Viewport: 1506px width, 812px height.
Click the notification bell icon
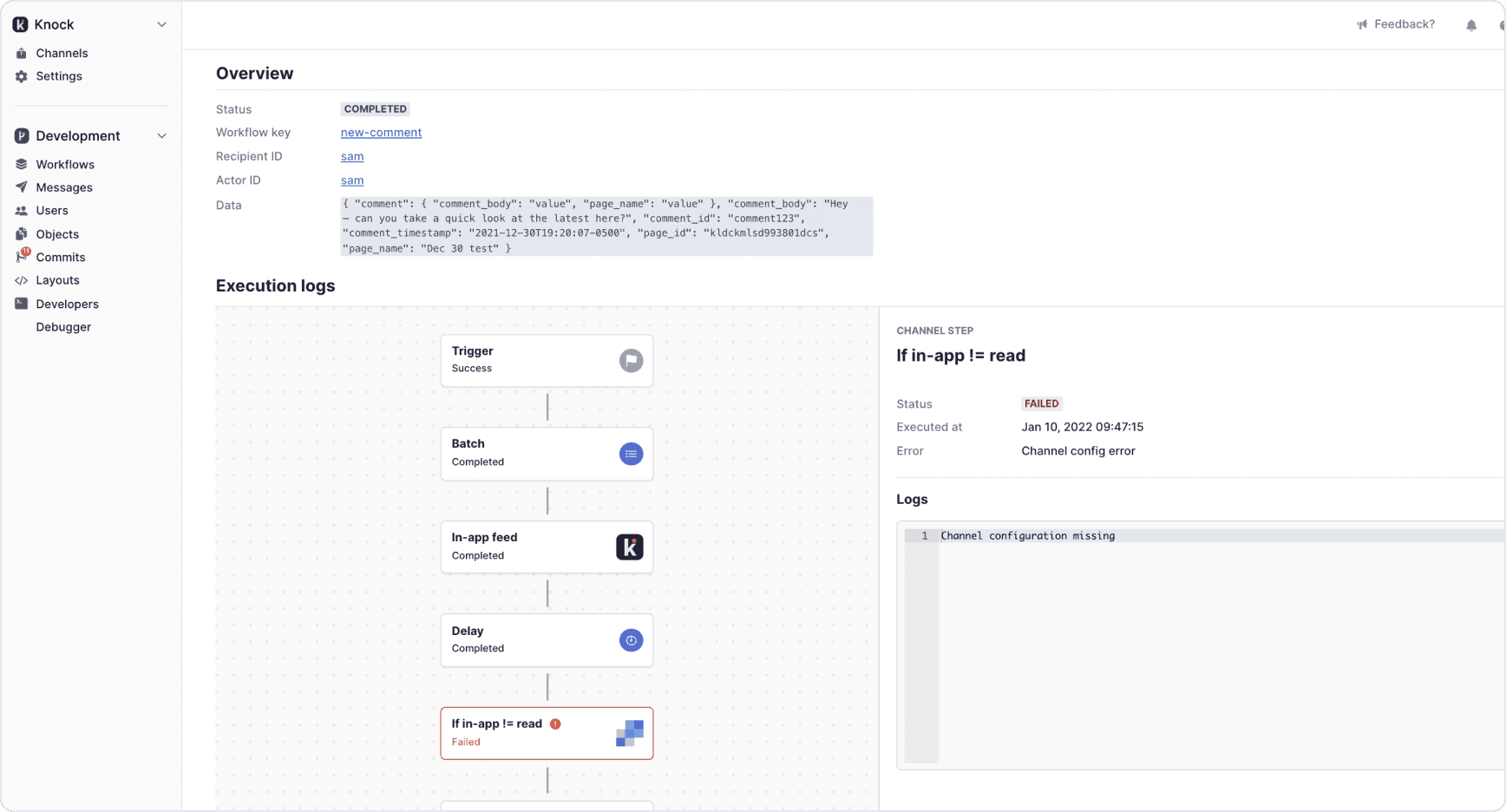(1471, 25)
